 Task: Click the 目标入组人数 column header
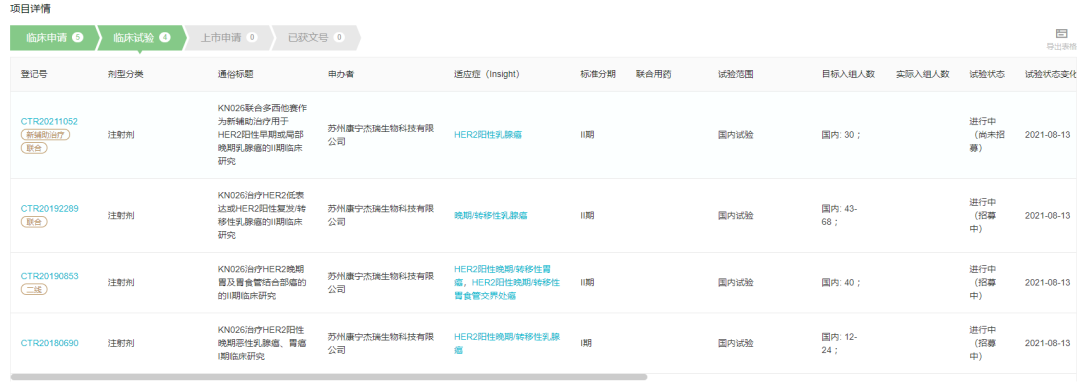[848, 74]
